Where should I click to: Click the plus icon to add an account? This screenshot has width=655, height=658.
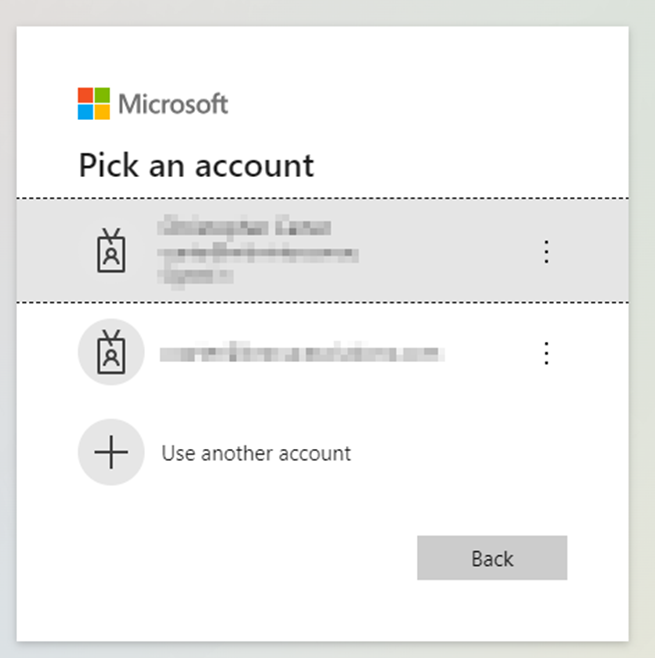(x=110, y=453)
